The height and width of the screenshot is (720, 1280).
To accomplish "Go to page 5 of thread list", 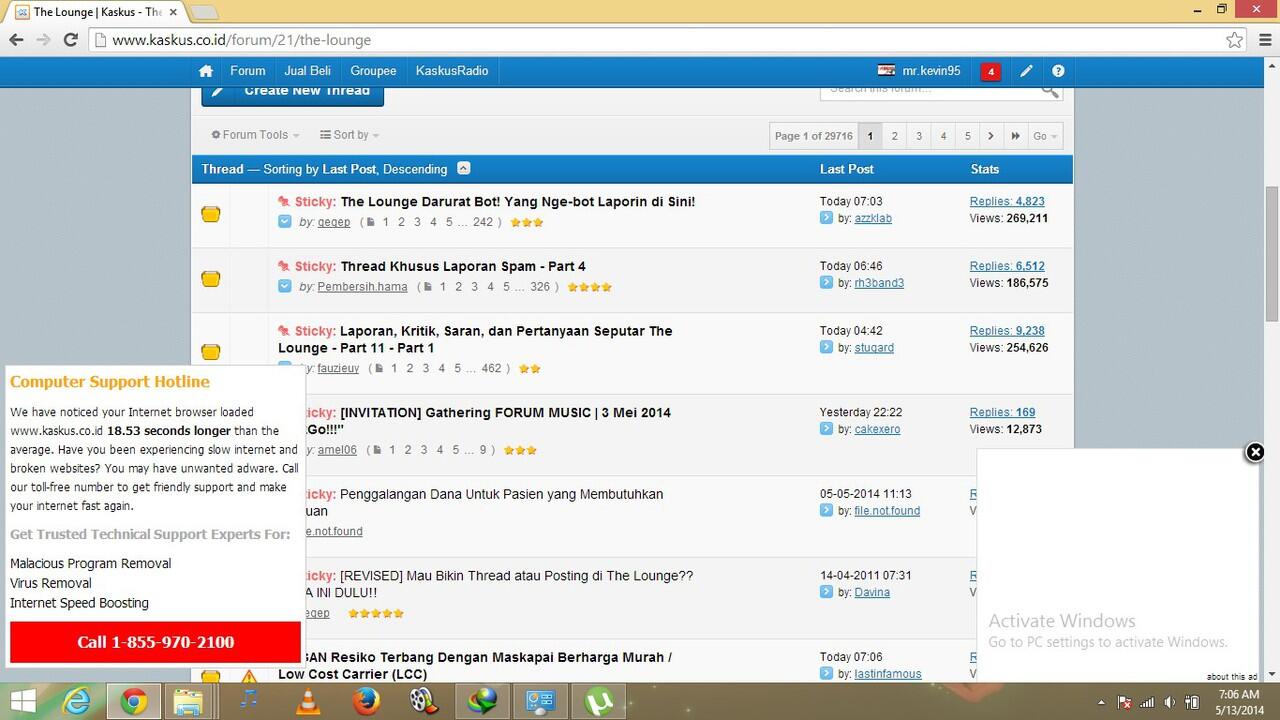I will pyautogui.click(x=967, y=136).
